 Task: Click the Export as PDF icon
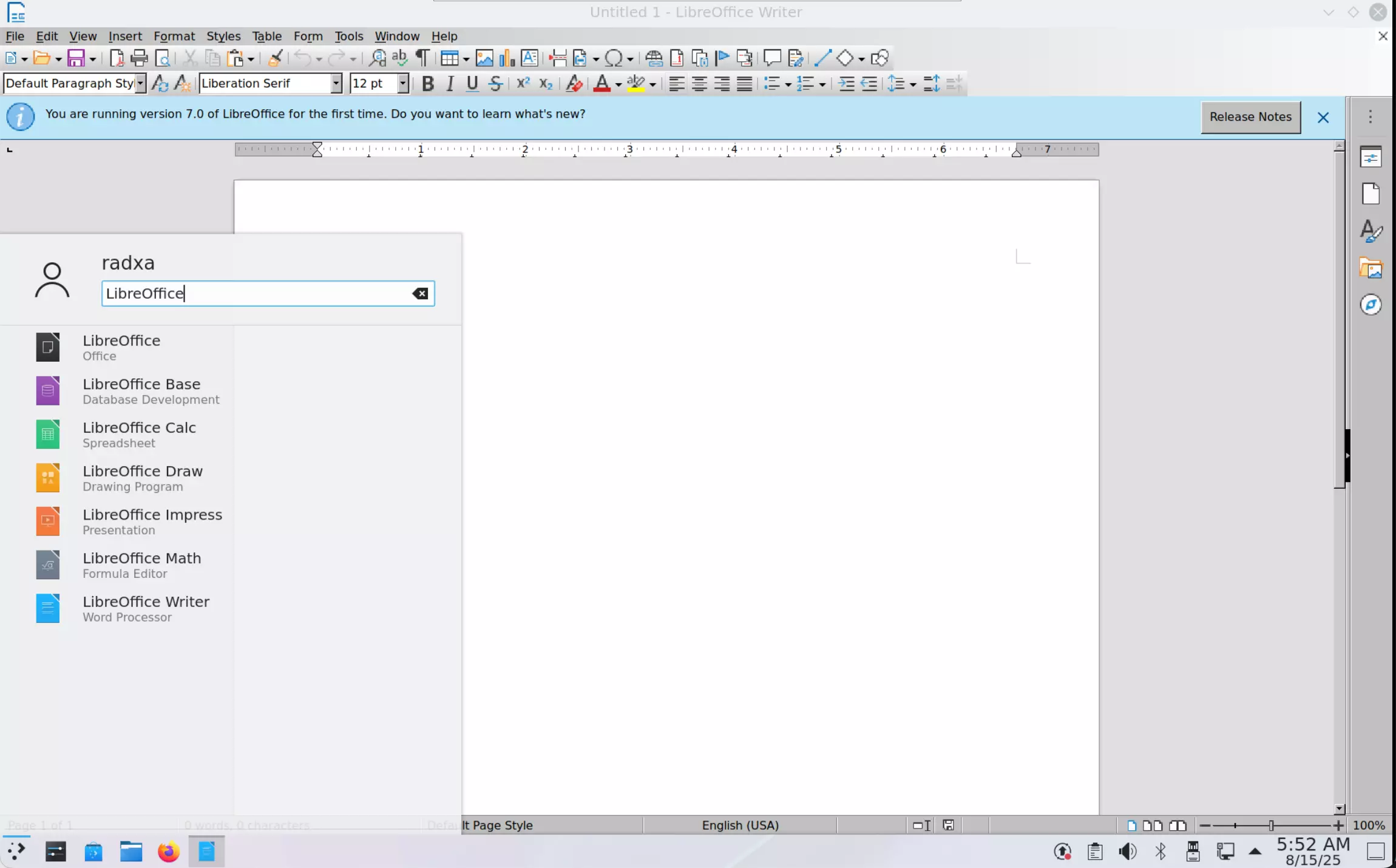click(117, 58)
